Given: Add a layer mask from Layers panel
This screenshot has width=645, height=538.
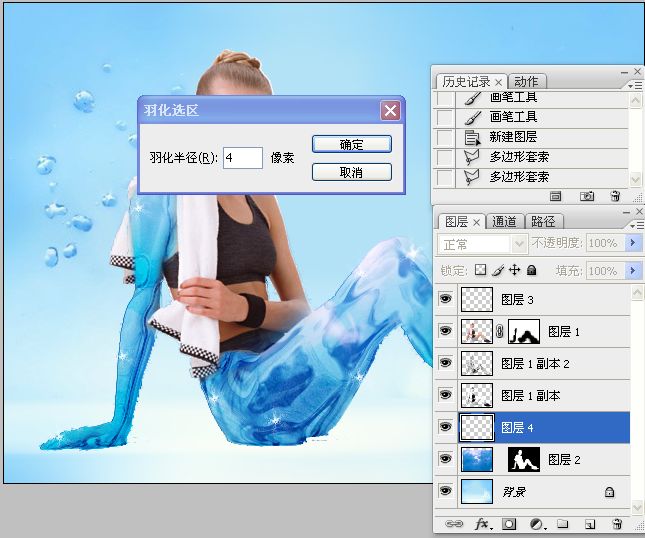Looking at the screenshot, I should tap(509, 523).
